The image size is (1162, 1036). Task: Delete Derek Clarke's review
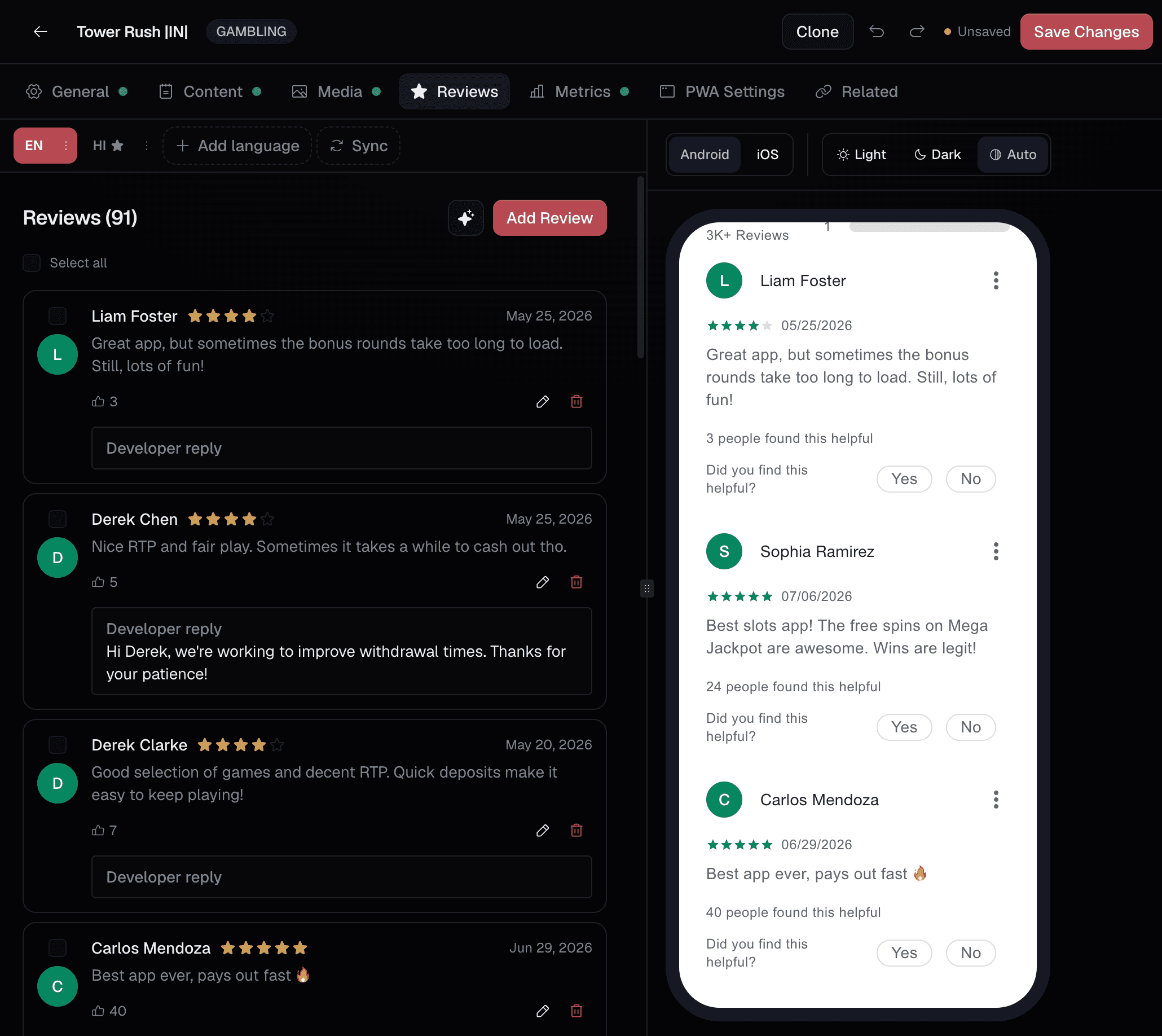pyautogui.click(x=576, y=831)
